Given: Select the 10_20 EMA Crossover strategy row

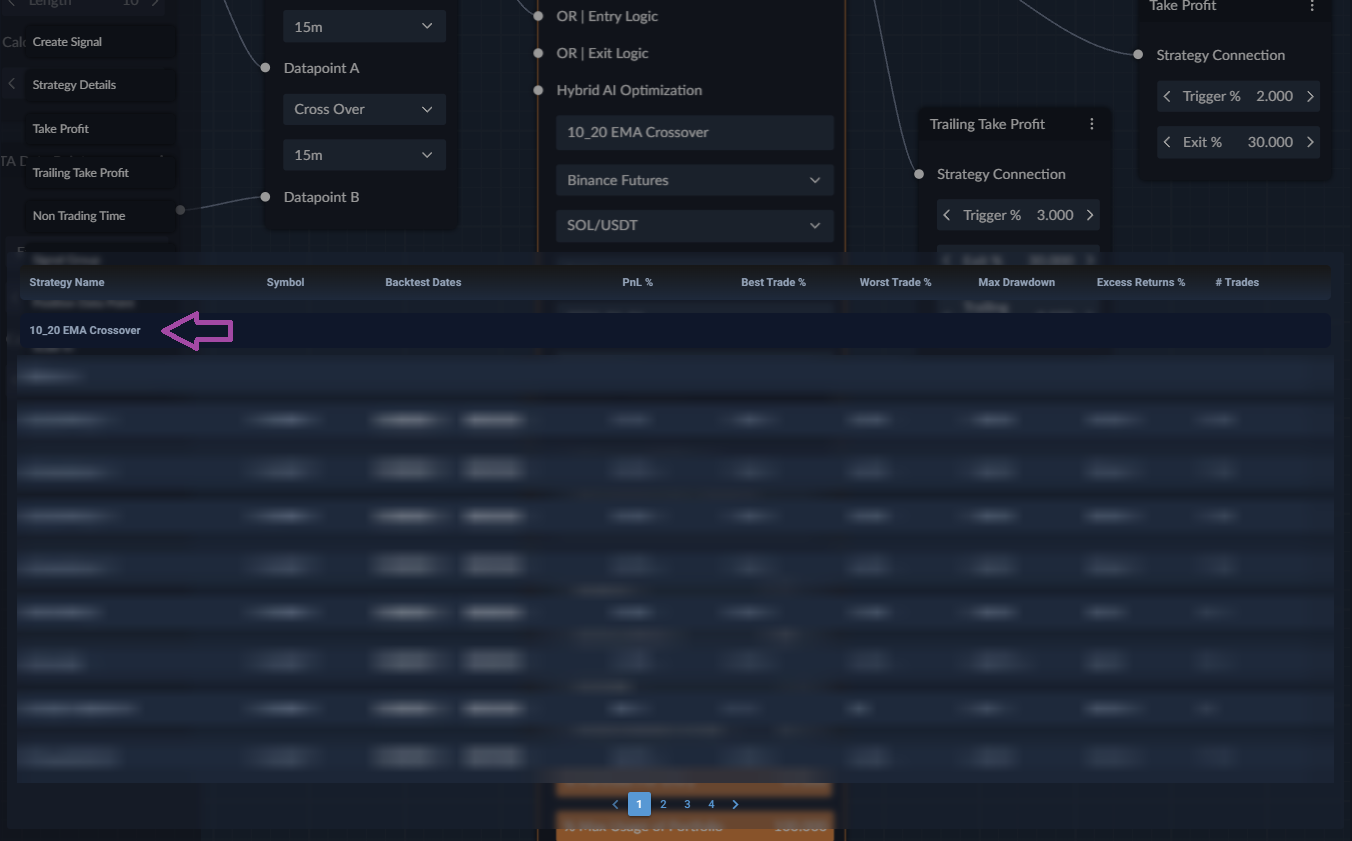Looking at the screenshot, I should tap(674, 330).
